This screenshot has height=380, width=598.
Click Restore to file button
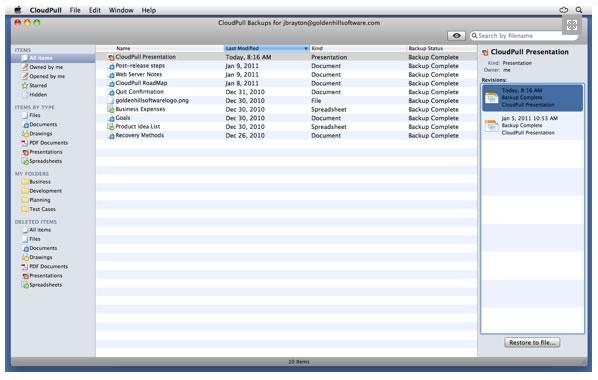532,343
